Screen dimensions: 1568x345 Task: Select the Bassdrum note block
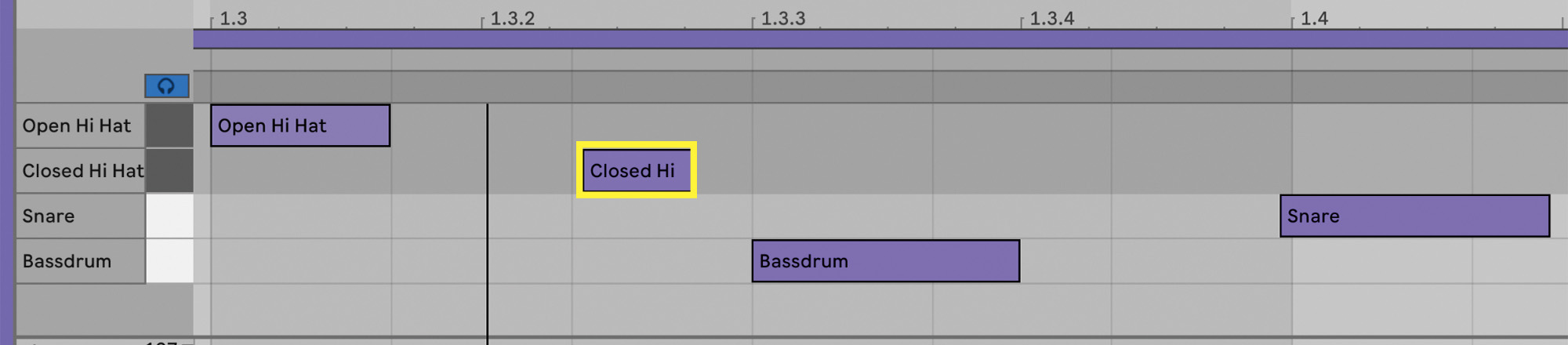885,261
